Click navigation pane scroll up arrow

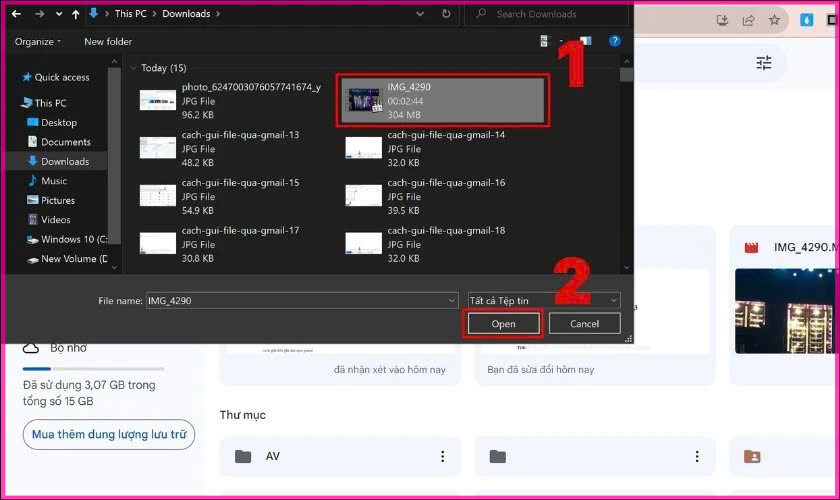[x=114, y=62]
